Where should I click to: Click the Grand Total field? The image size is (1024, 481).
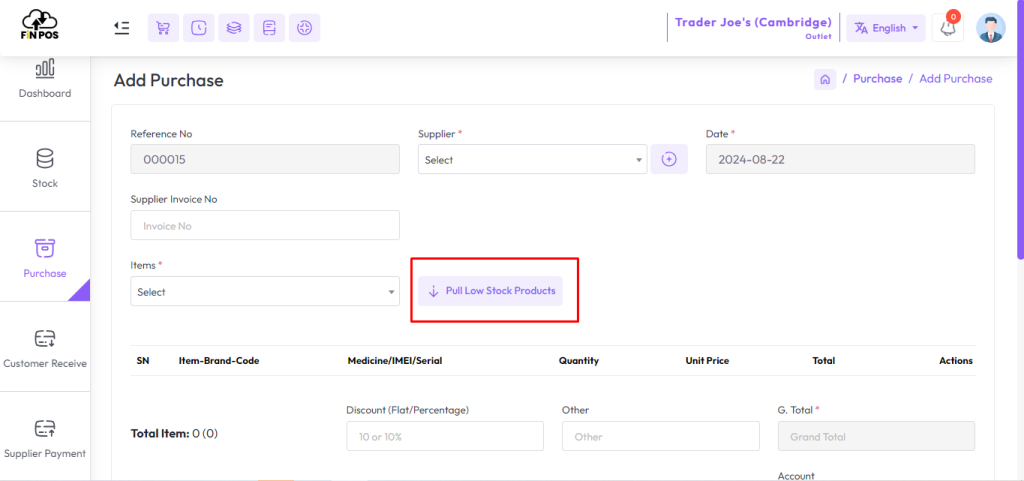[x=876, y=436]
